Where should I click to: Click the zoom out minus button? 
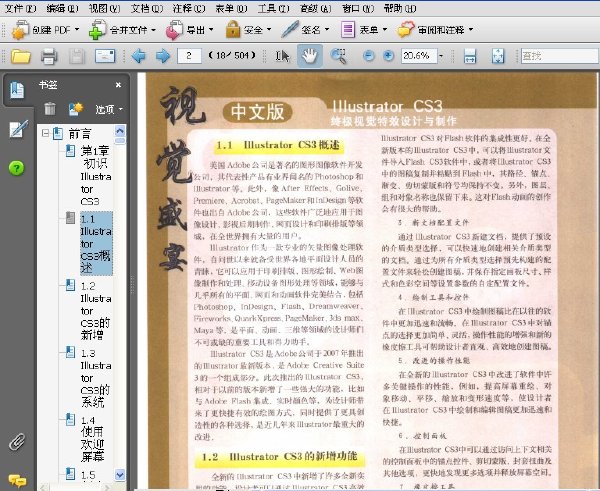coord(368,56)
